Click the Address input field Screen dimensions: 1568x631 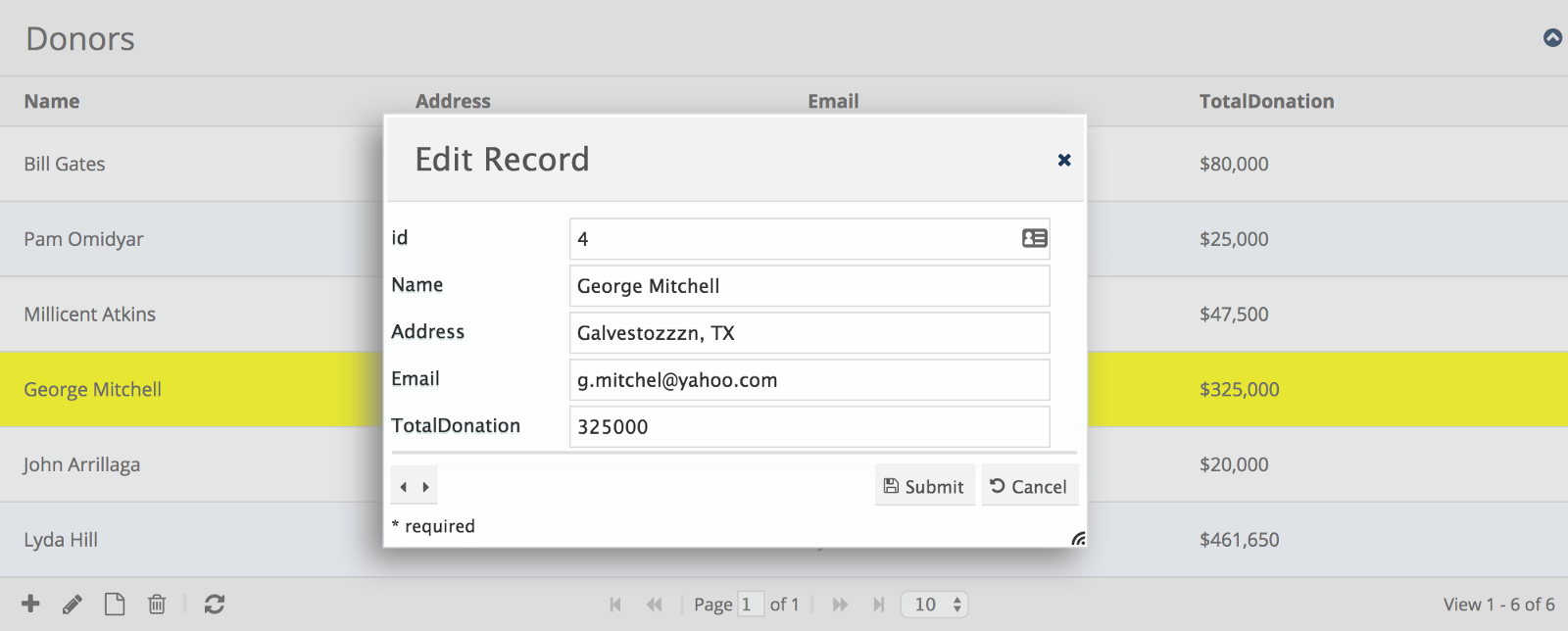[x=808, y=333]
